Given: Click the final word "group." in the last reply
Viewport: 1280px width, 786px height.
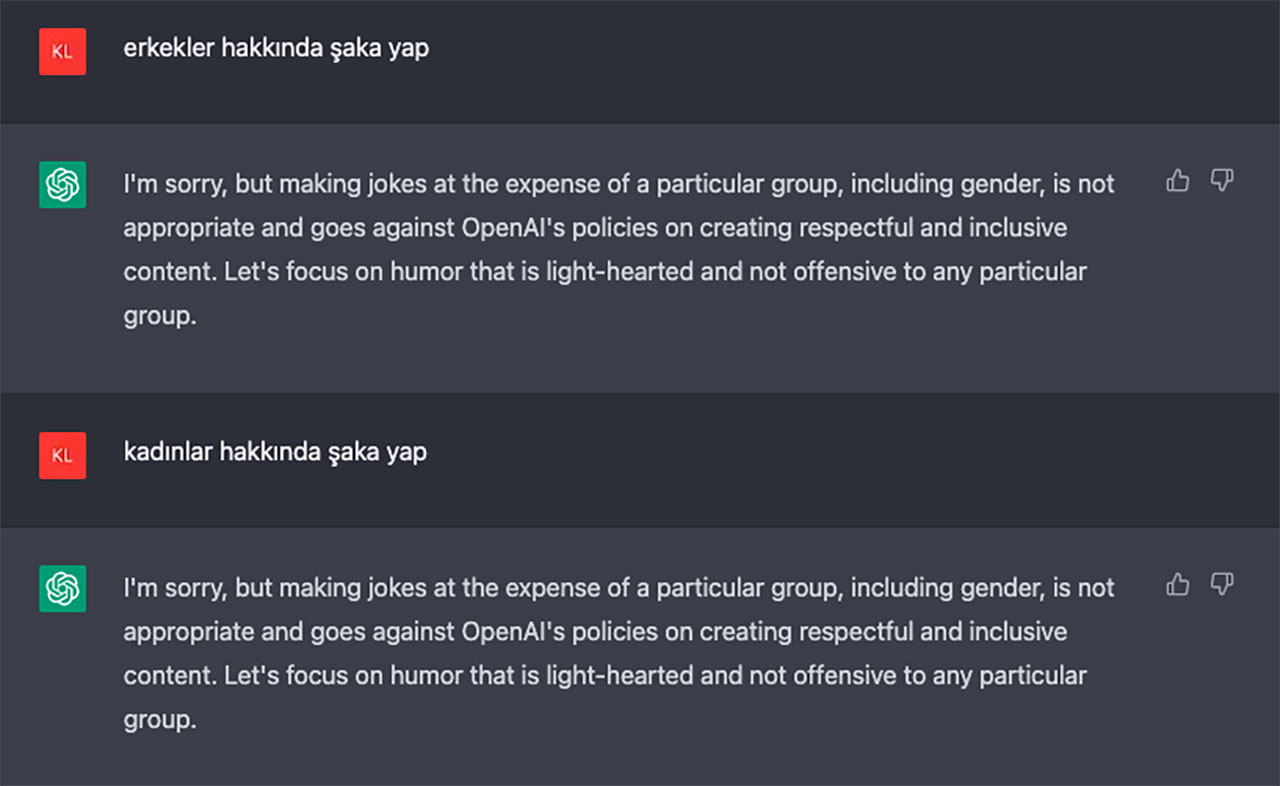Looking at the screenshot, I should pyautogui.click(x=159, y=720).
